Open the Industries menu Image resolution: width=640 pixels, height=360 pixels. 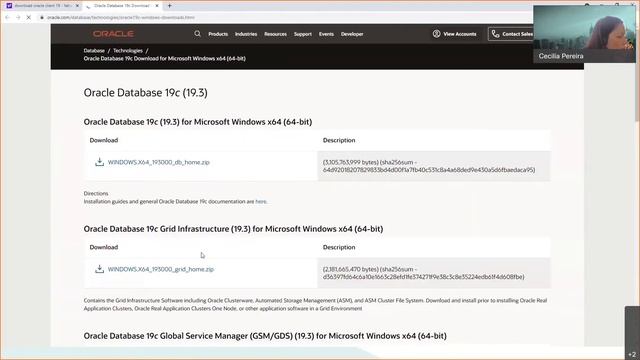point(246,34)
